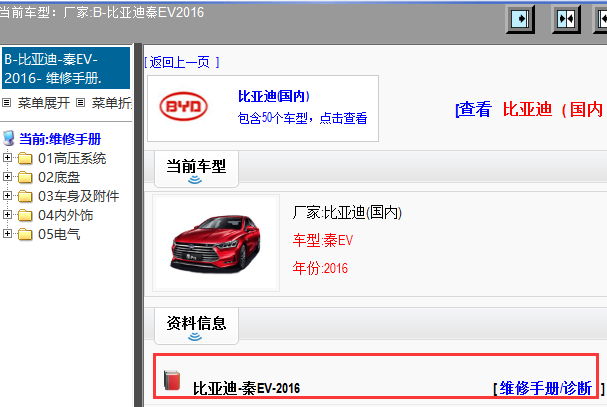This screenshot has width=607, height=407.
Task: Select the 05电气 tree item
Action: coord(59,234)
